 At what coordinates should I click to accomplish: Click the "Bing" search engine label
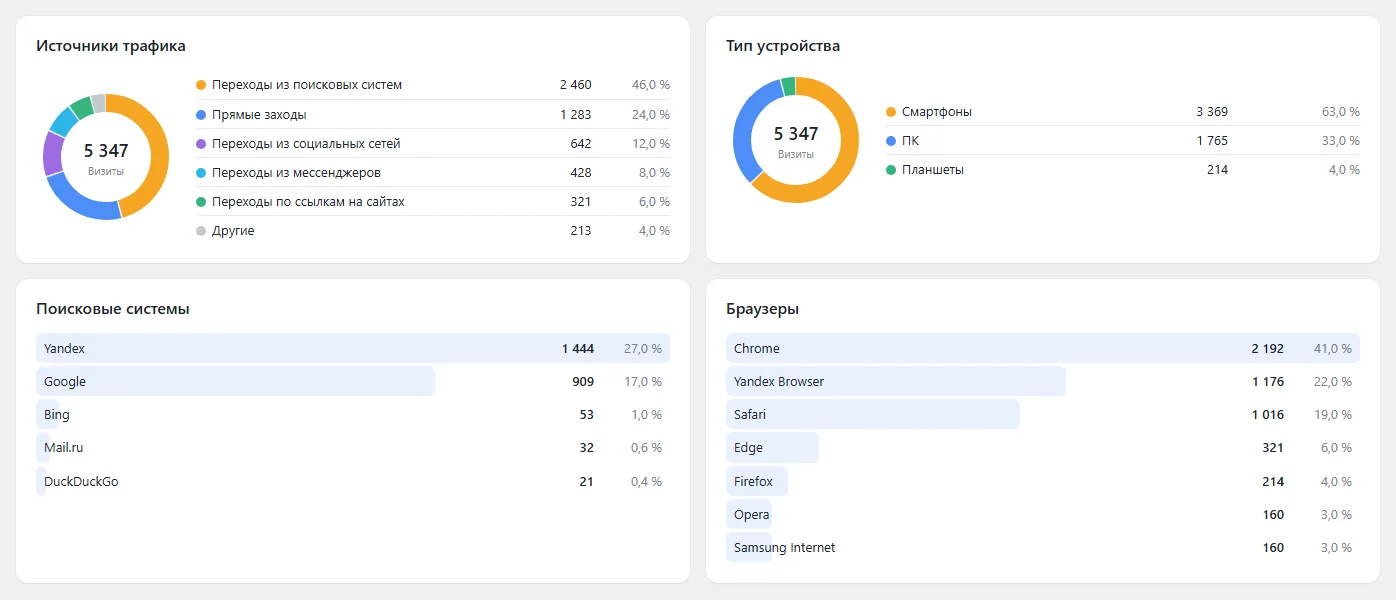[57, 415]
